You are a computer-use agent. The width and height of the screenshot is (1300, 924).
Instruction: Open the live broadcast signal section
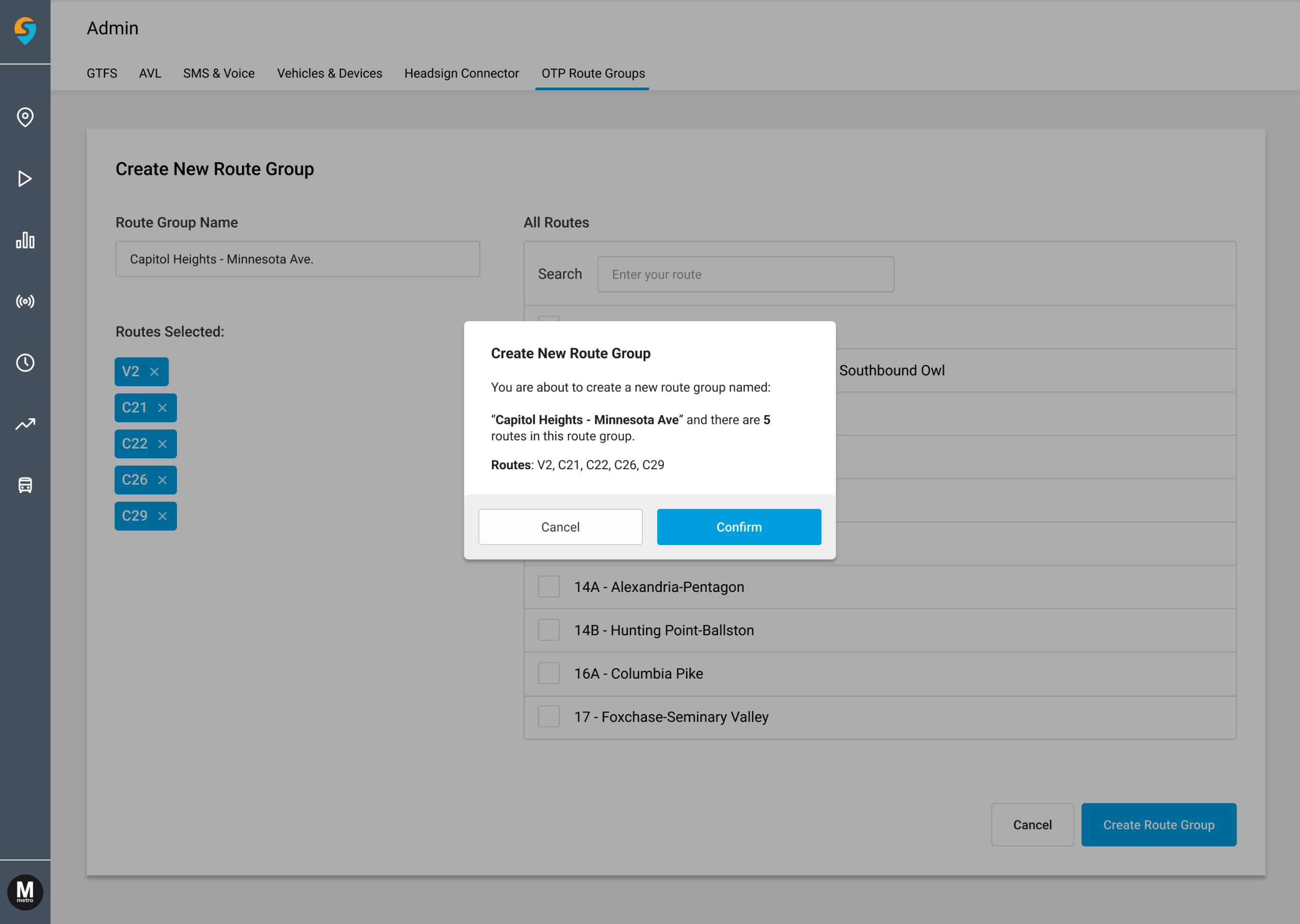click(x=25, y=301)
